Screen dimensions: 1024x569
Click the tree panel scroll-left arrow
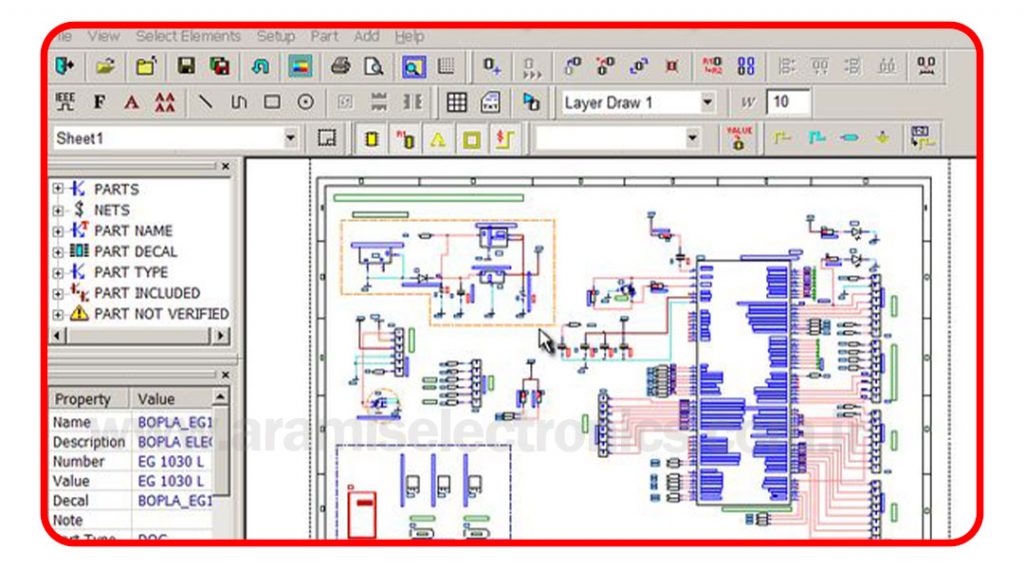pos(57,336)
